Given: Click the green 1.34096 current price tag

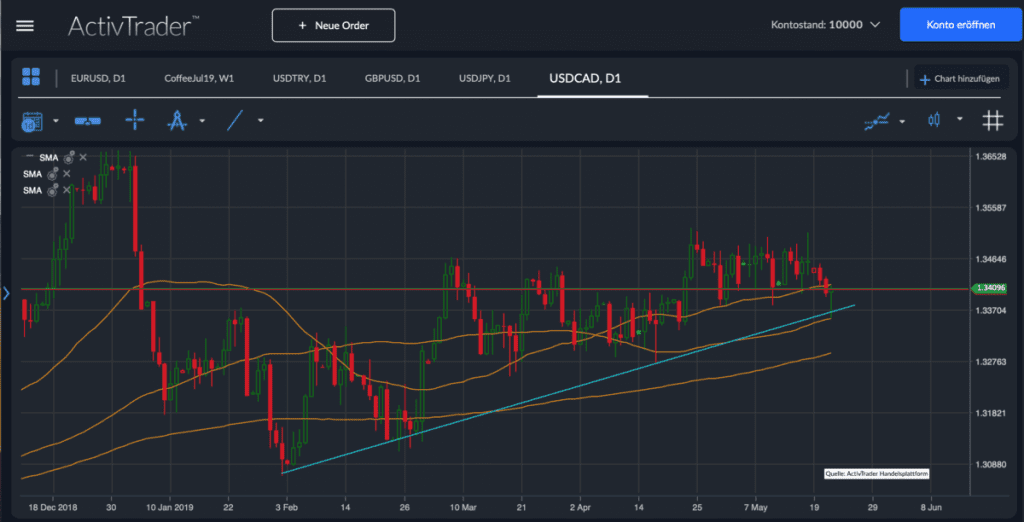Looking at the screenshot, I should pyautogui.click(x=990, y=287).
